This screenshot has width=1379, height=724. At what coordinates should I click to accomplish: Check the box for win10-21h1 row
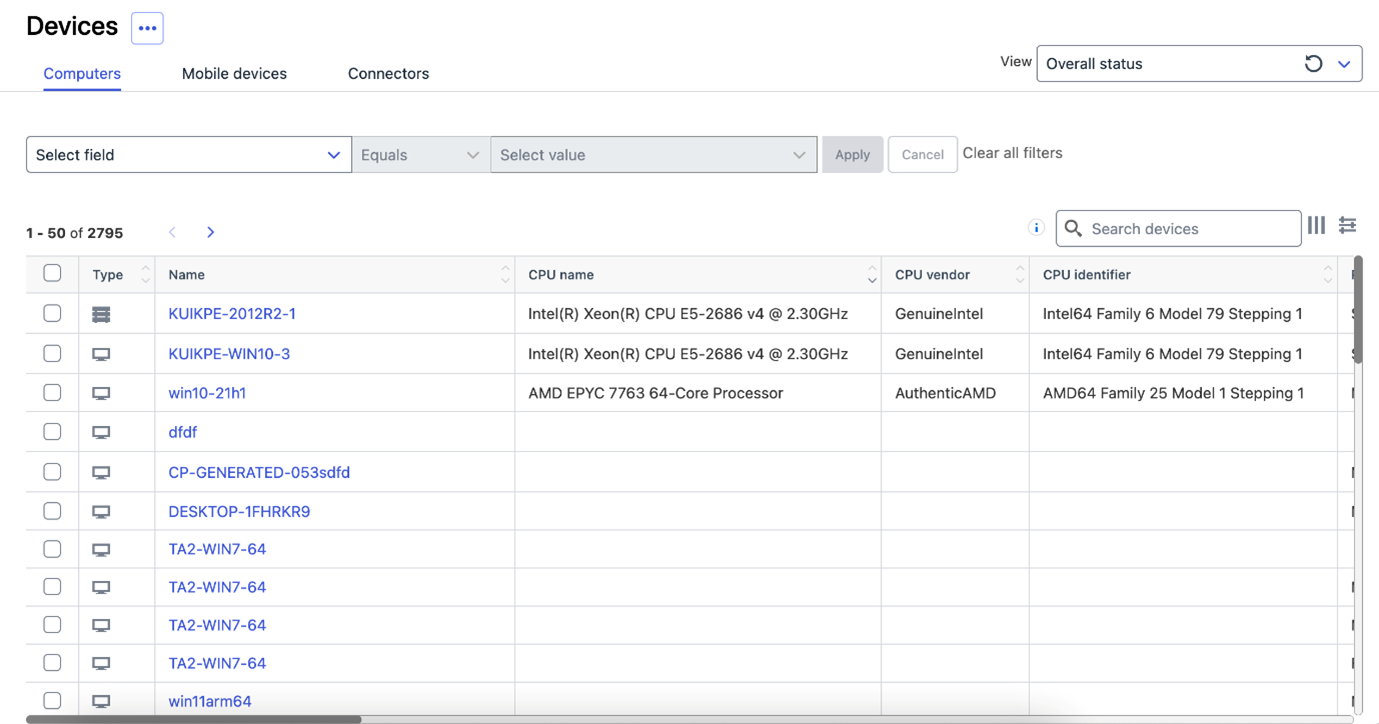[x=52, y=393]
